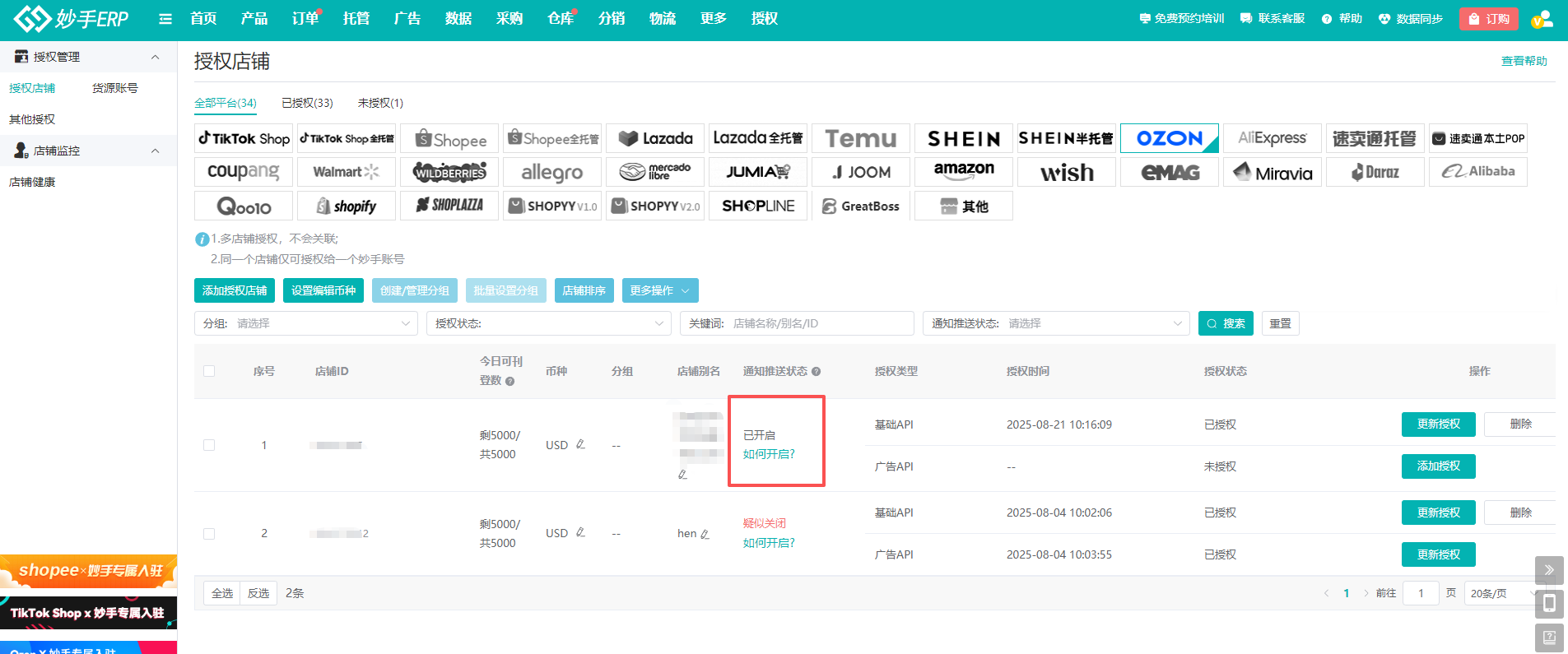
Task: Select the Temu platform logo
Action: coord(860,138)
